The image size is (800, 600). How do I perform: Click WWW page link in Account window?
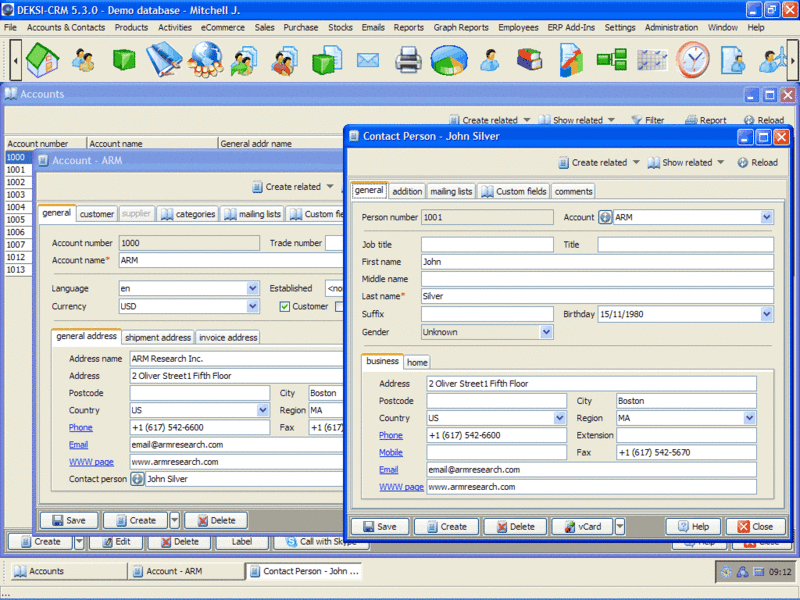[91, 462]
